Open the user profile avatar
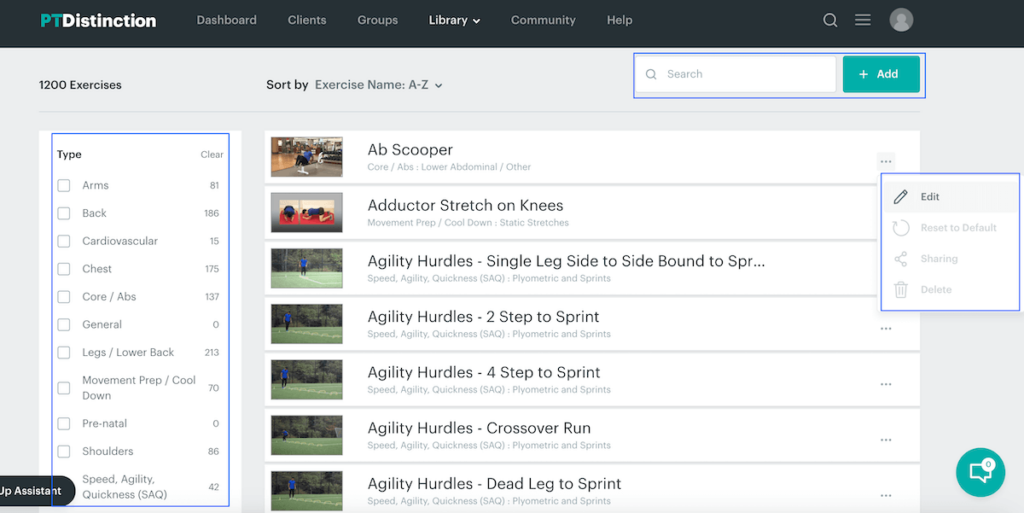The width and height of the screenshot is (1024, 513). point(901,20)
